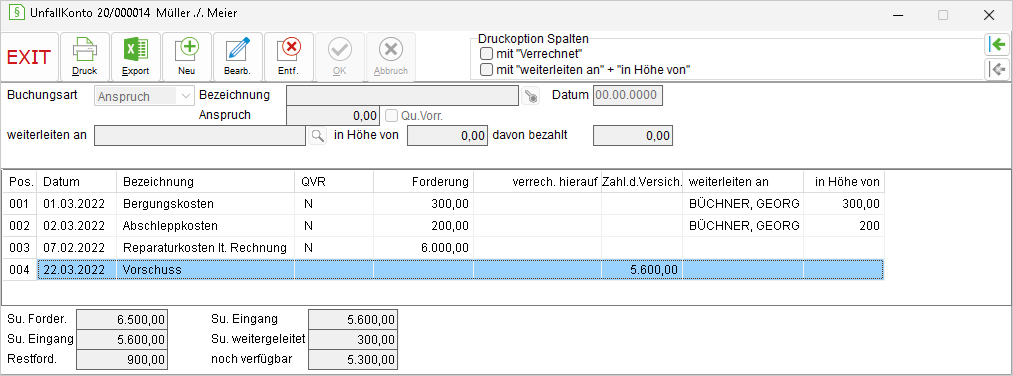Edit entry with Bearb. pencil button
This screenshot has width=1013, height=376.
point(238,57)
